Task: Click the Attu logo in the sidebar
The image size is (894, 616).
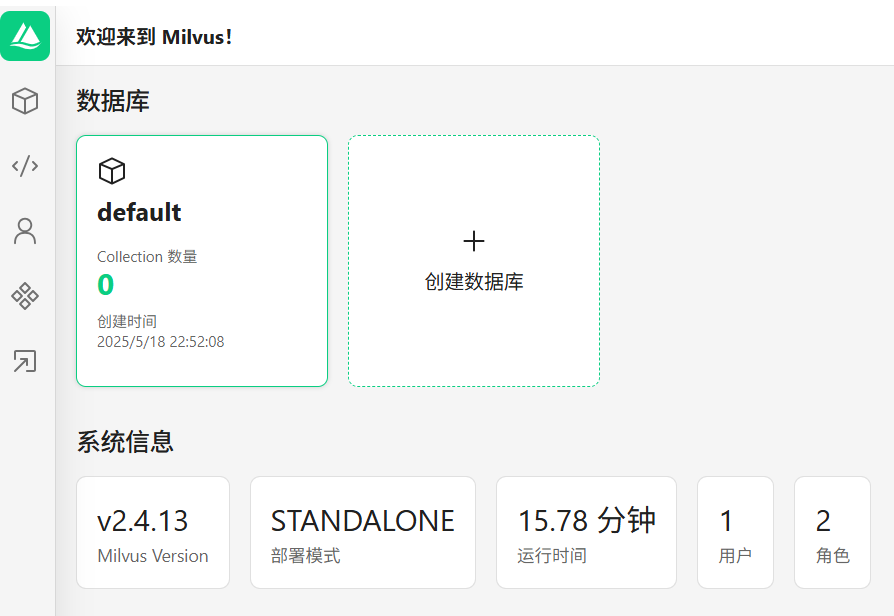Action: (25, 36)
